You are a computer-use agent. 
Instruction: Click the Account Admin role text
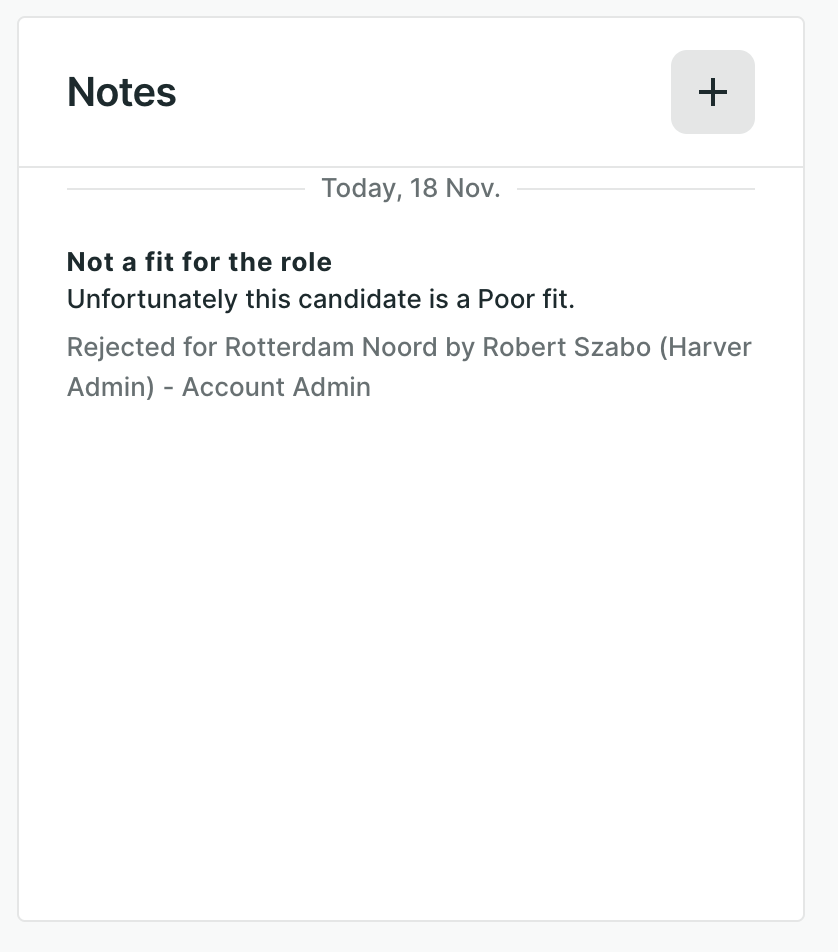coord(276,387)
